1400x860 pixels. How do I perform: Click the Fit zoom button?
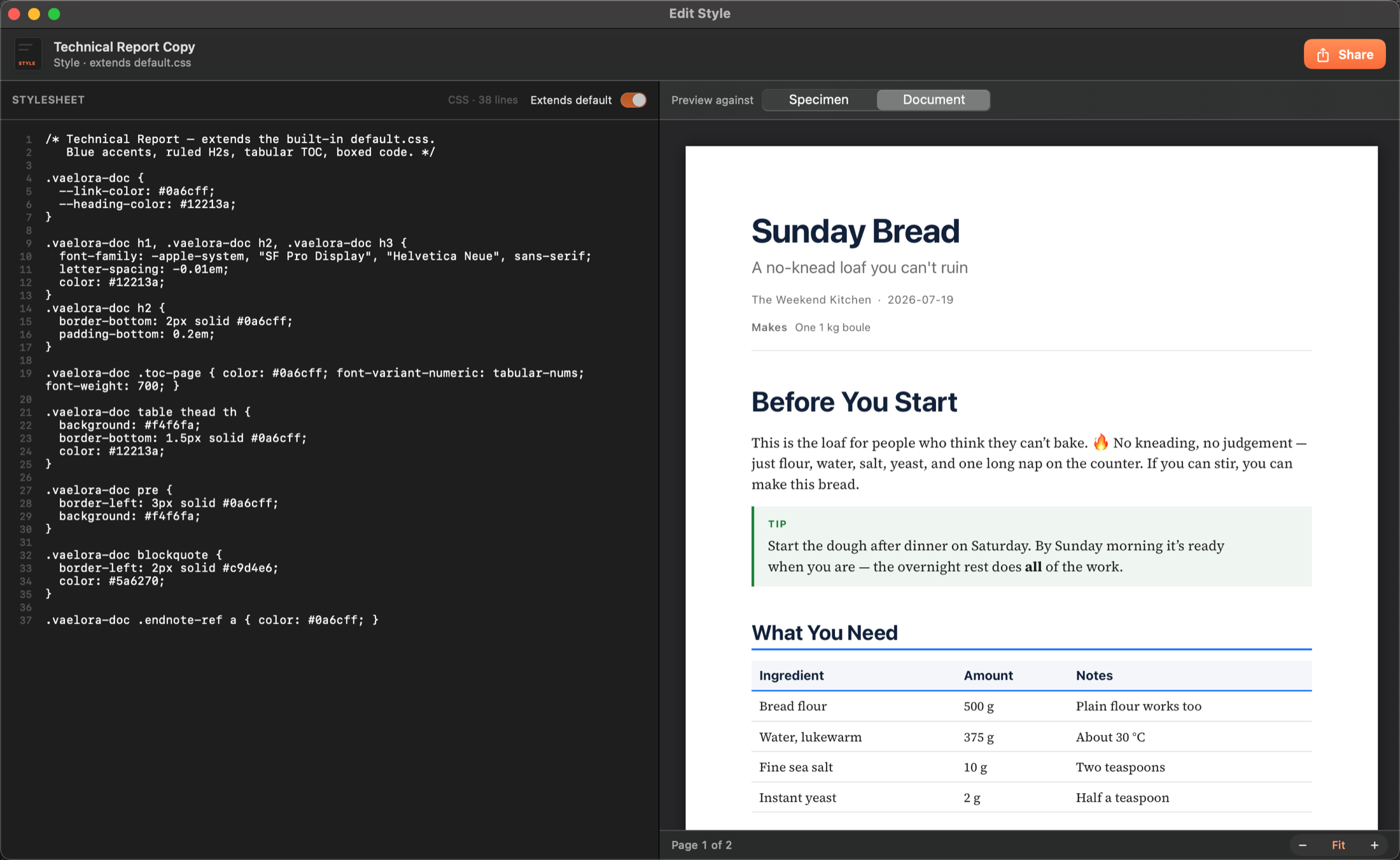[1338, 845]
